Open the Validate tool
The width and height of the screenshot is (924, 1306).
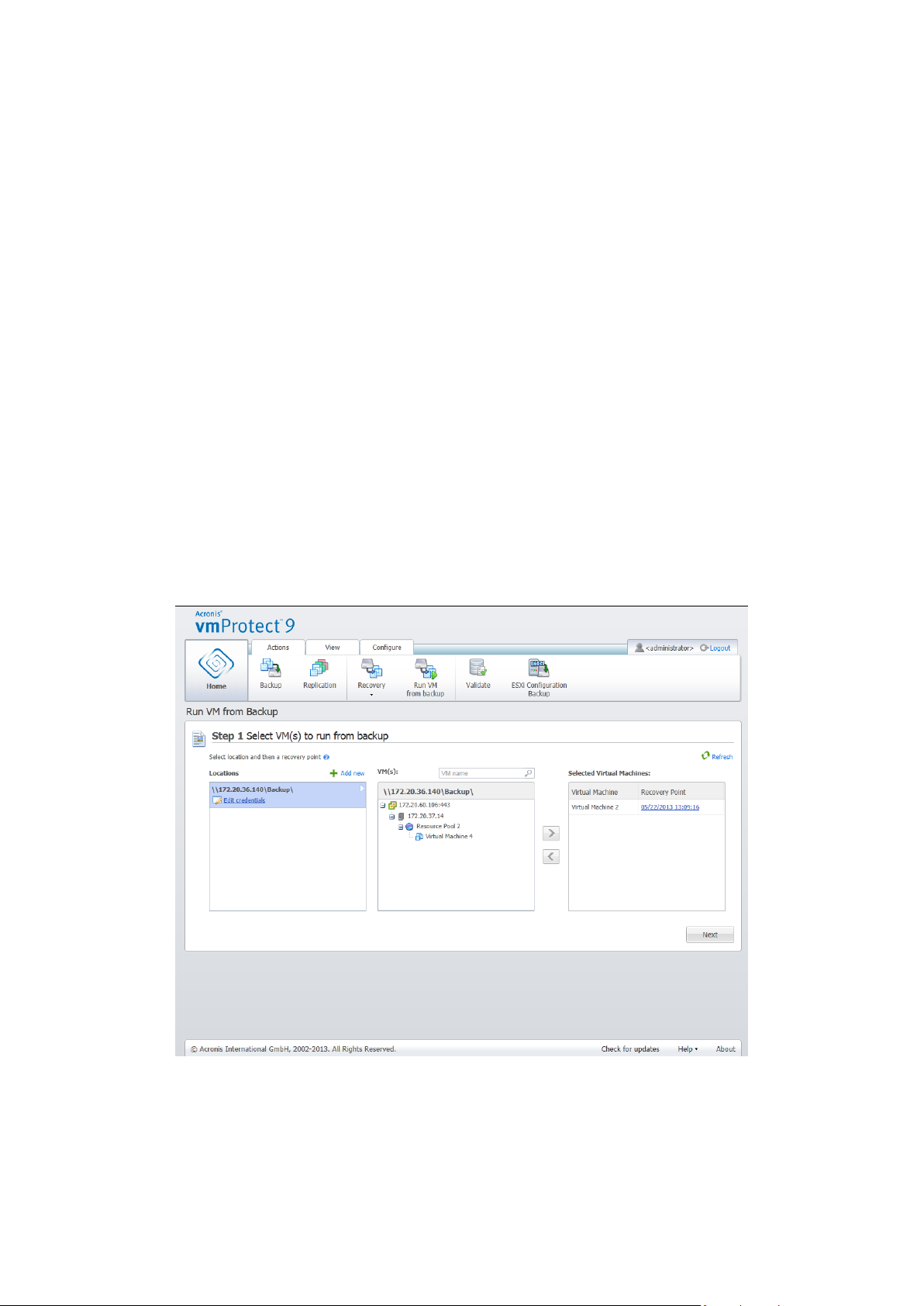[x=478, y=673]
